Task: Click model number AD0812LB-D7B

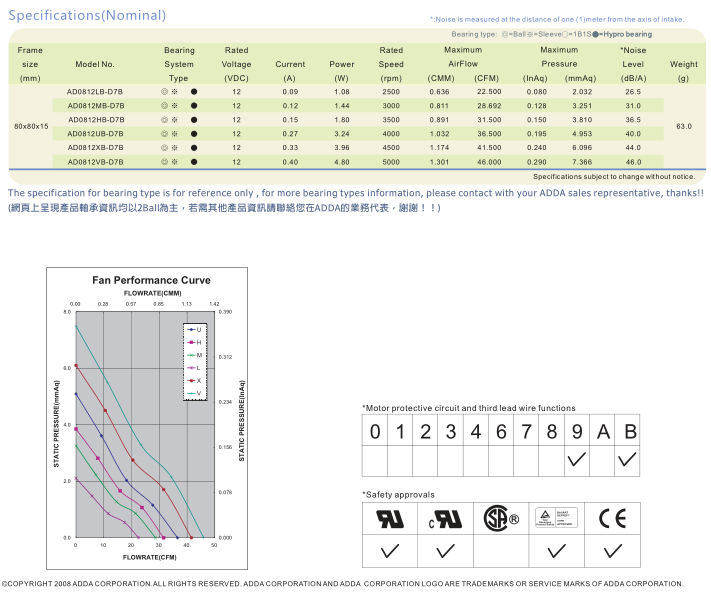Action: click(95, 92)
